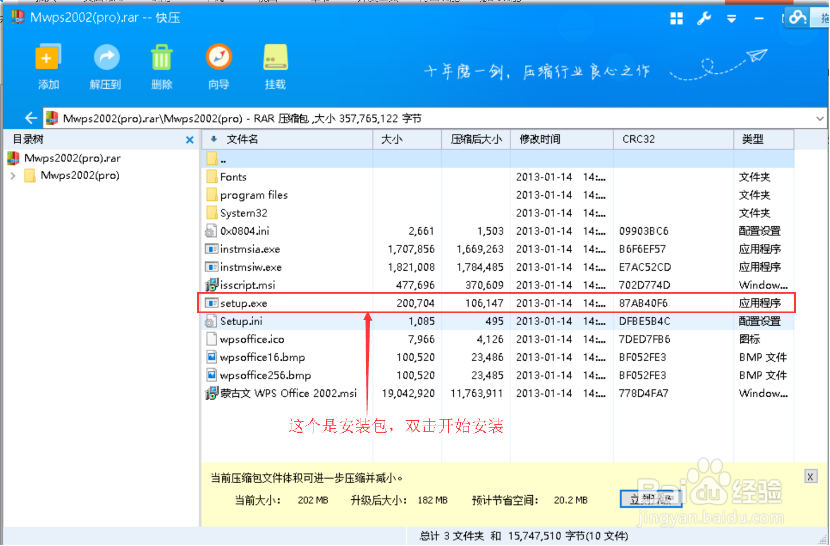Click the 19,042,920 size cell
Viewport: 830px width, 546px height.
(408, 393)
